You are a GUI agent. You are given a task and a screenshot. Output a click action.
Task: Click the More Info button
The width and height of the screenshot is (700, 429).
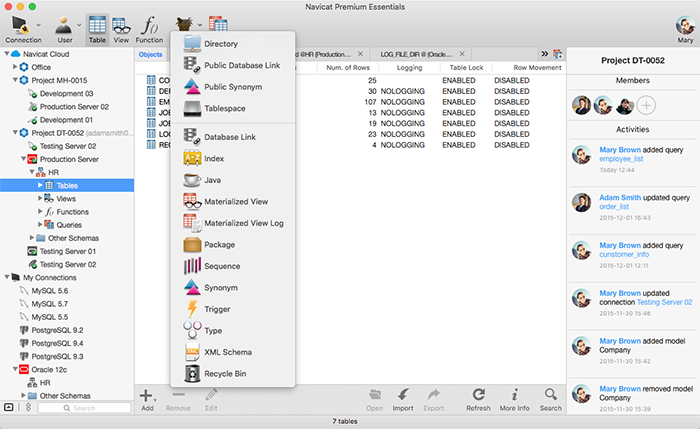[x=514, y=400]
